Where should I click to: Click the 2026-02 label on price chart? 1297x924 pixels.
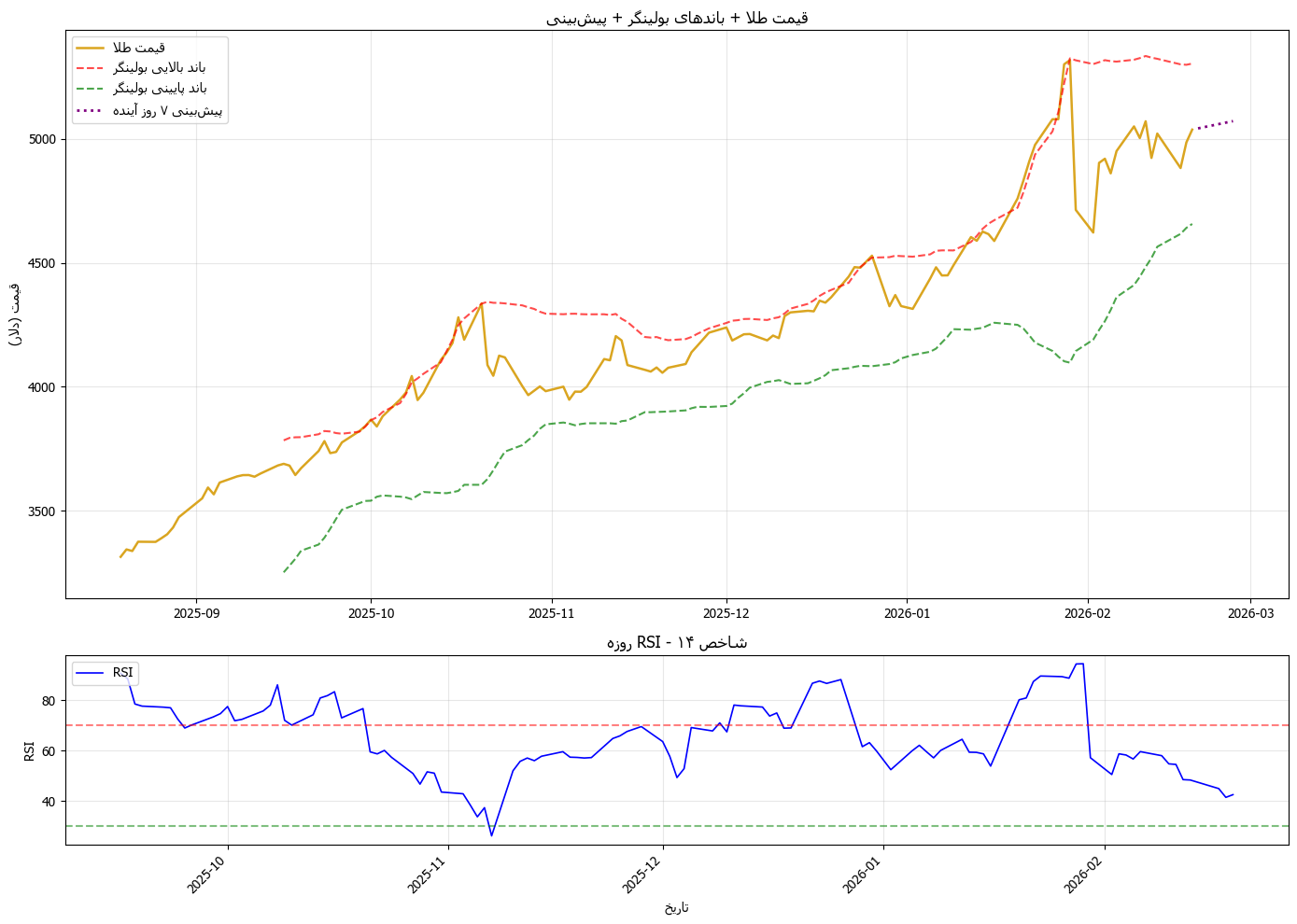pyautogui.click(x=1088, y=613)
